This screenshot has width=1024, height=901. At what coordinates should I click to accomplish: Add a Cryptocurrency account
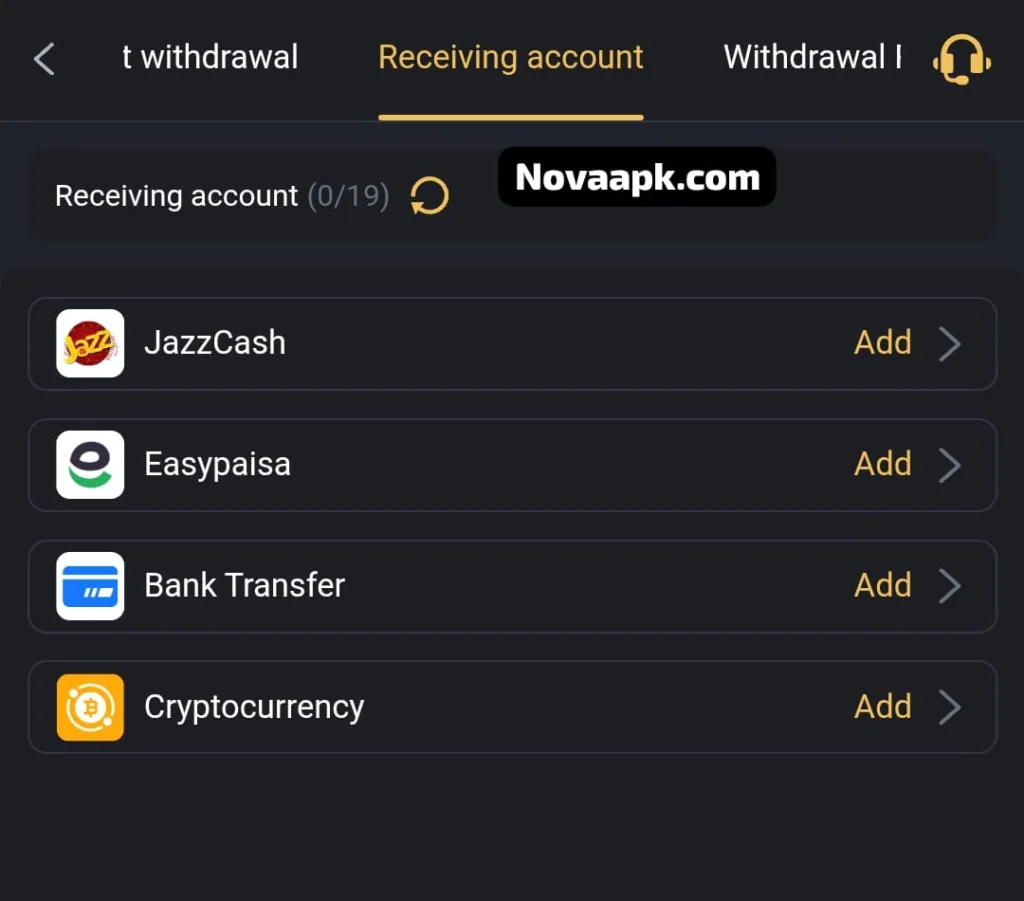tap(882, 707)
